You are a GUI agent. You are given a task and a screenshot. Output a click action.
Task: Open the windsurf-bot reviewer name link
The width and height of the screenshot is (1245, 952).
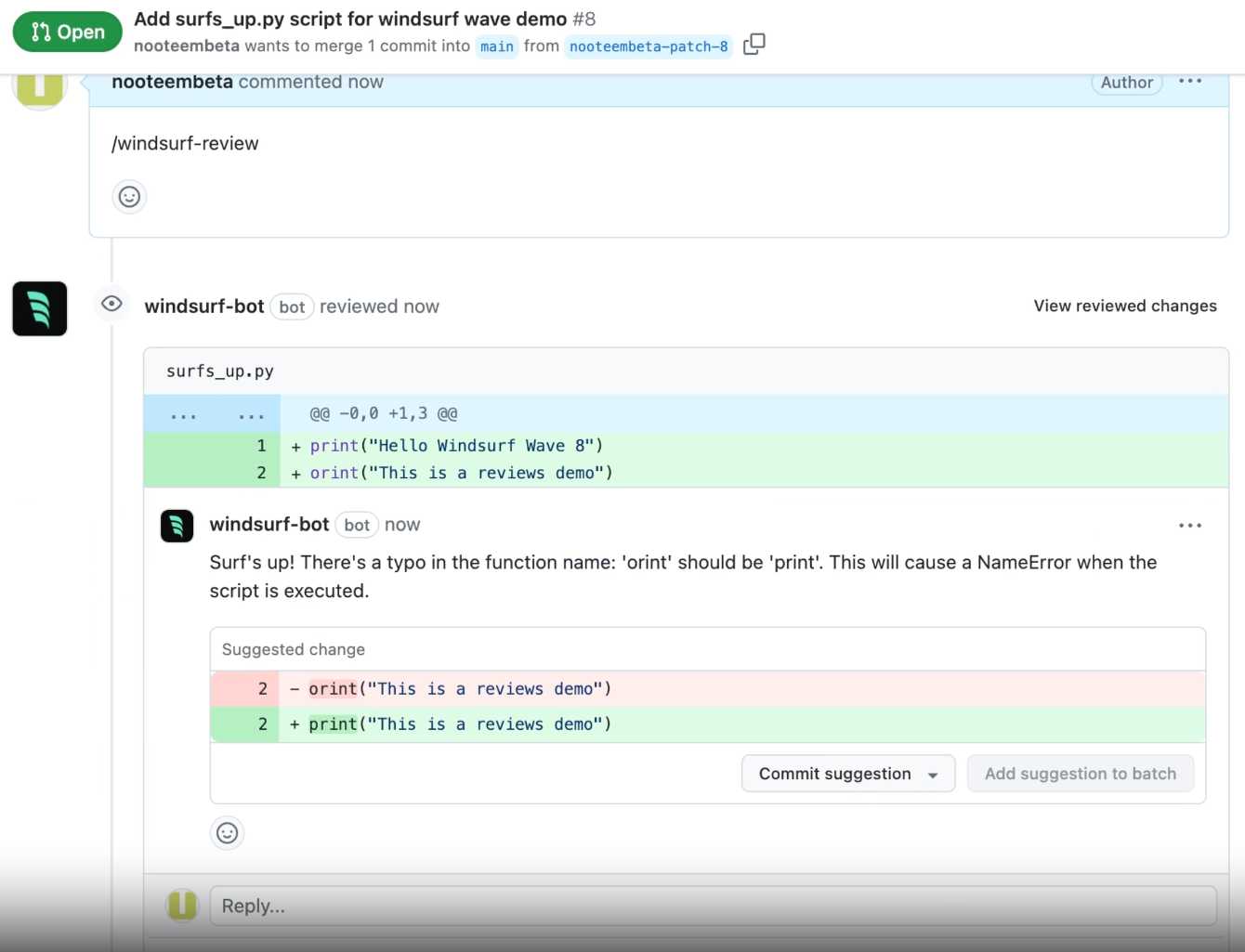point(204,306)
